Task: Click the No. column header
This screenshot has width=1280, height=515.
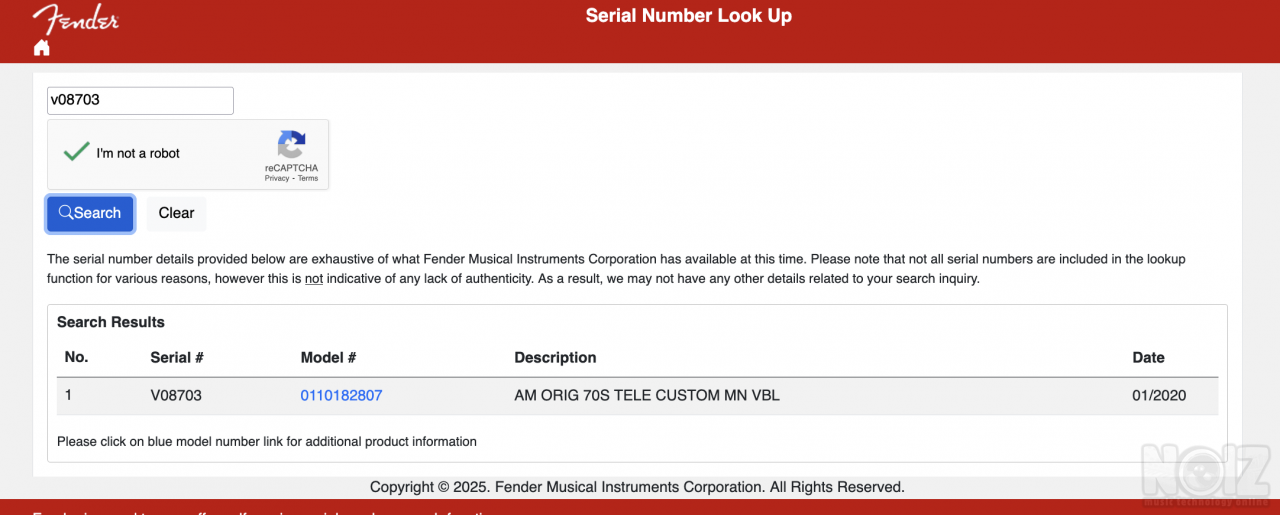Action: click(x=76, y=357)
